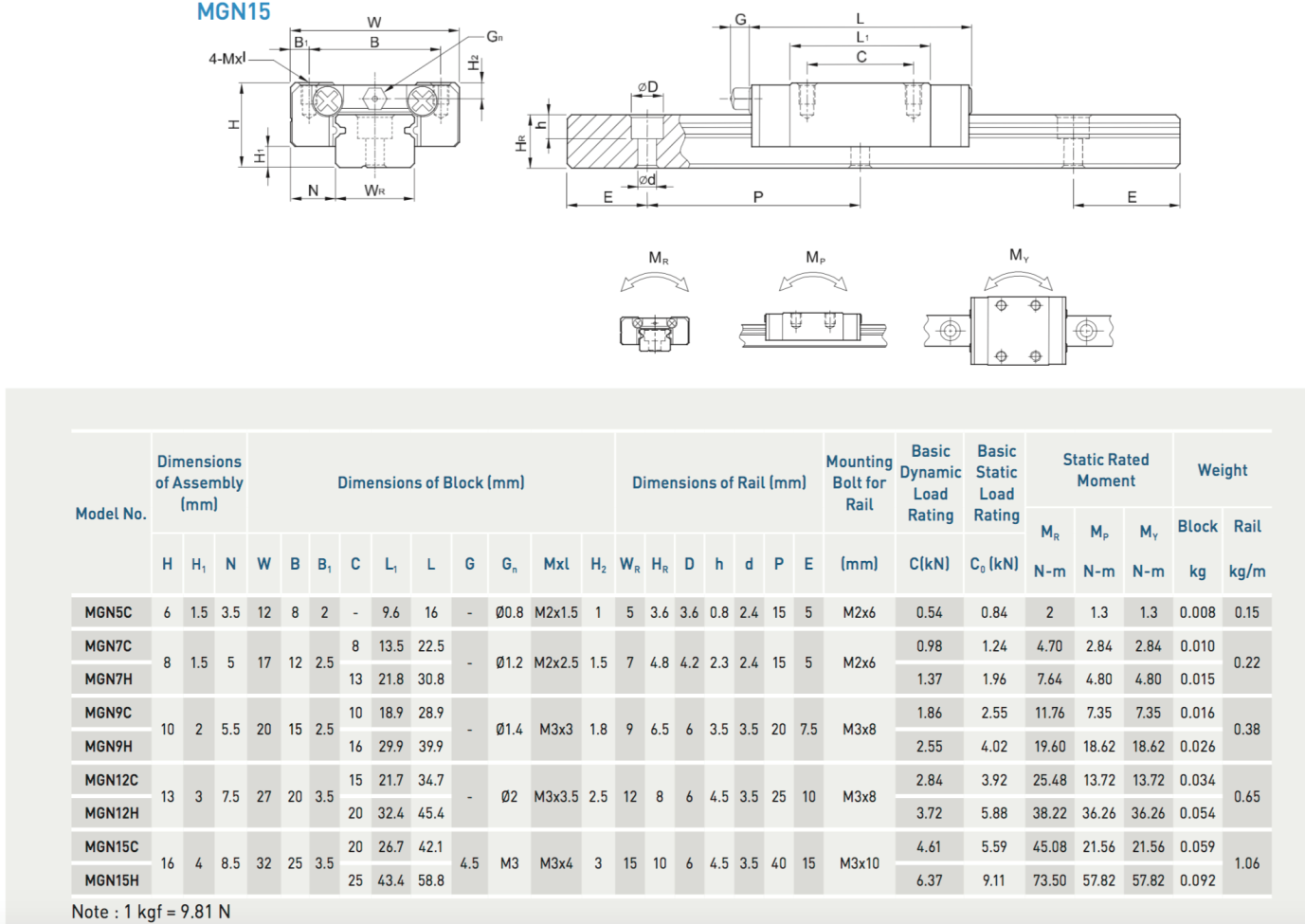Click the 45.08 moment value for MGN15C
This screenshot has height=924, width=1305.
[1050, 847]
